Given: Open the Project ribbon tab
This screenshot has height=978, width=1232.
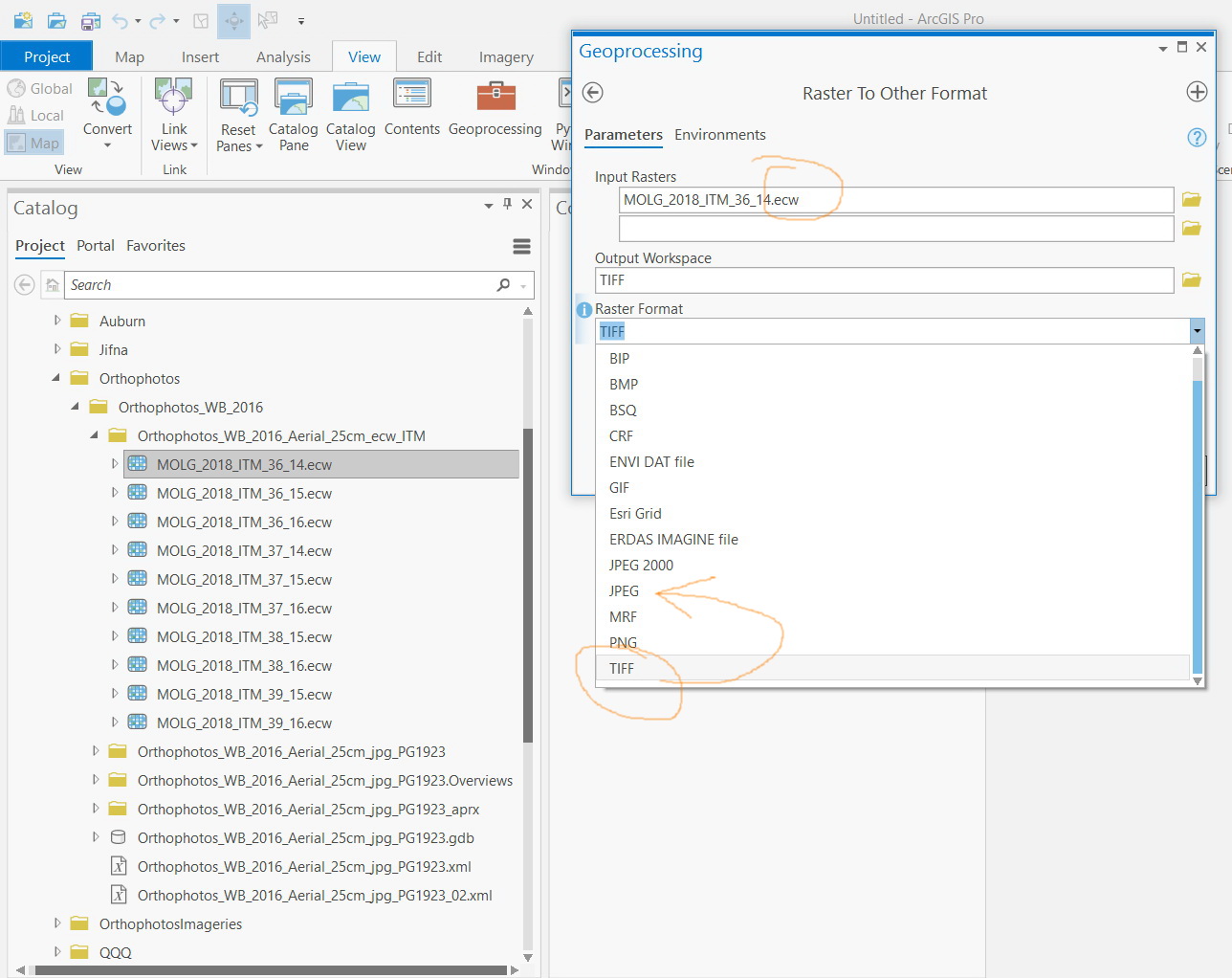Looking at the screenshot, I should [47, 56].
